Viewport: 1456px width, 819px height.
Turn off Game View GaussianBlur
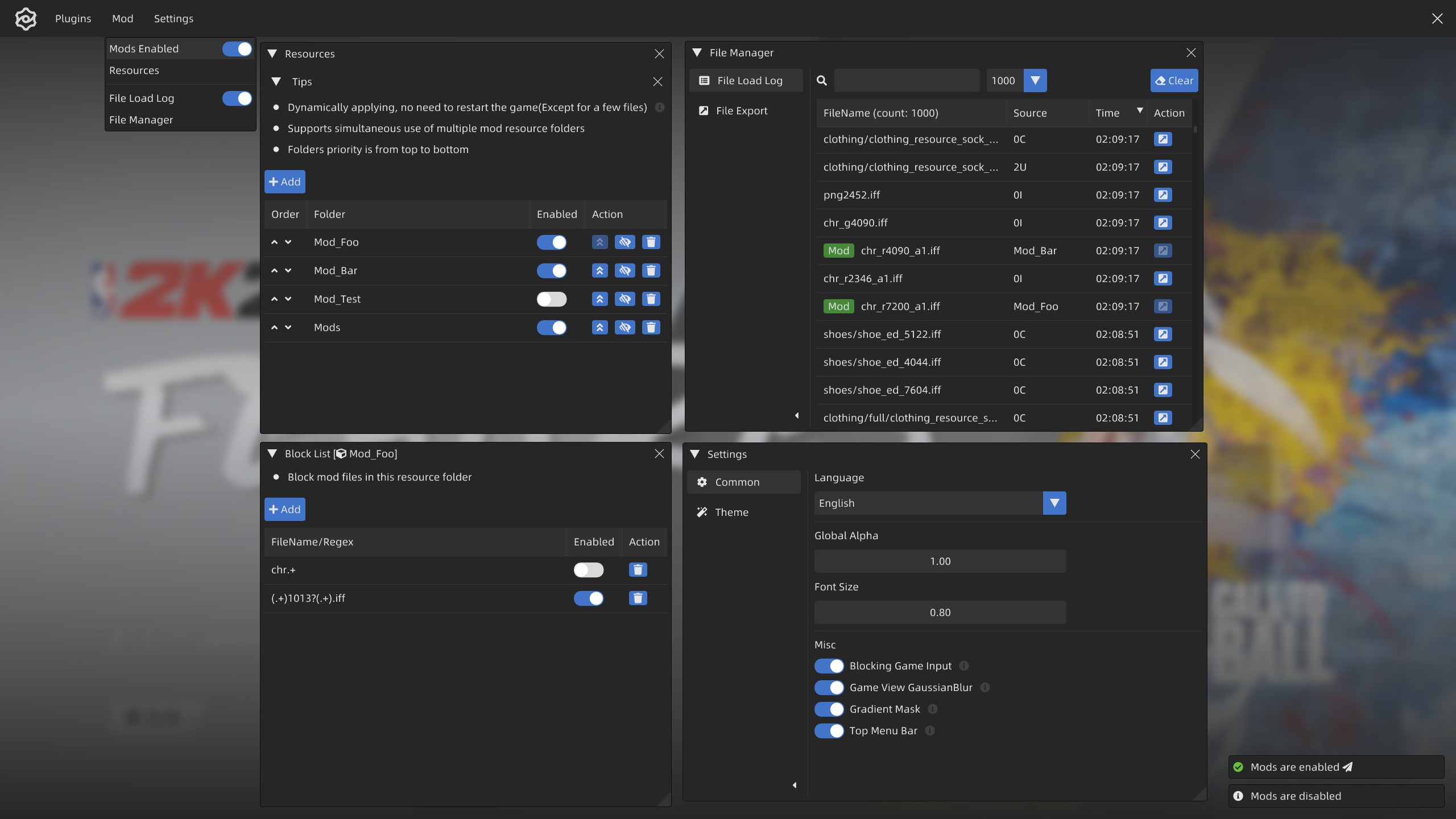coord(829,688)
